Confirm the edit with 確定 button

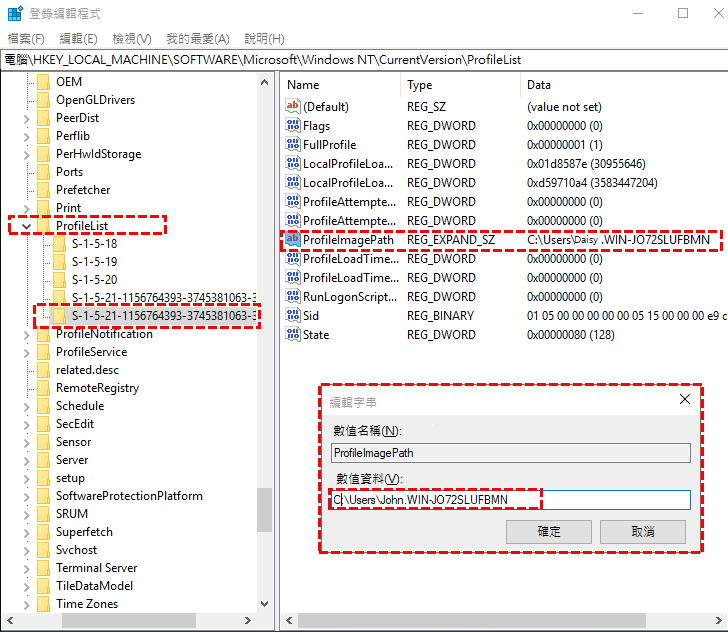pyautogui.click(x=549, y=532)
